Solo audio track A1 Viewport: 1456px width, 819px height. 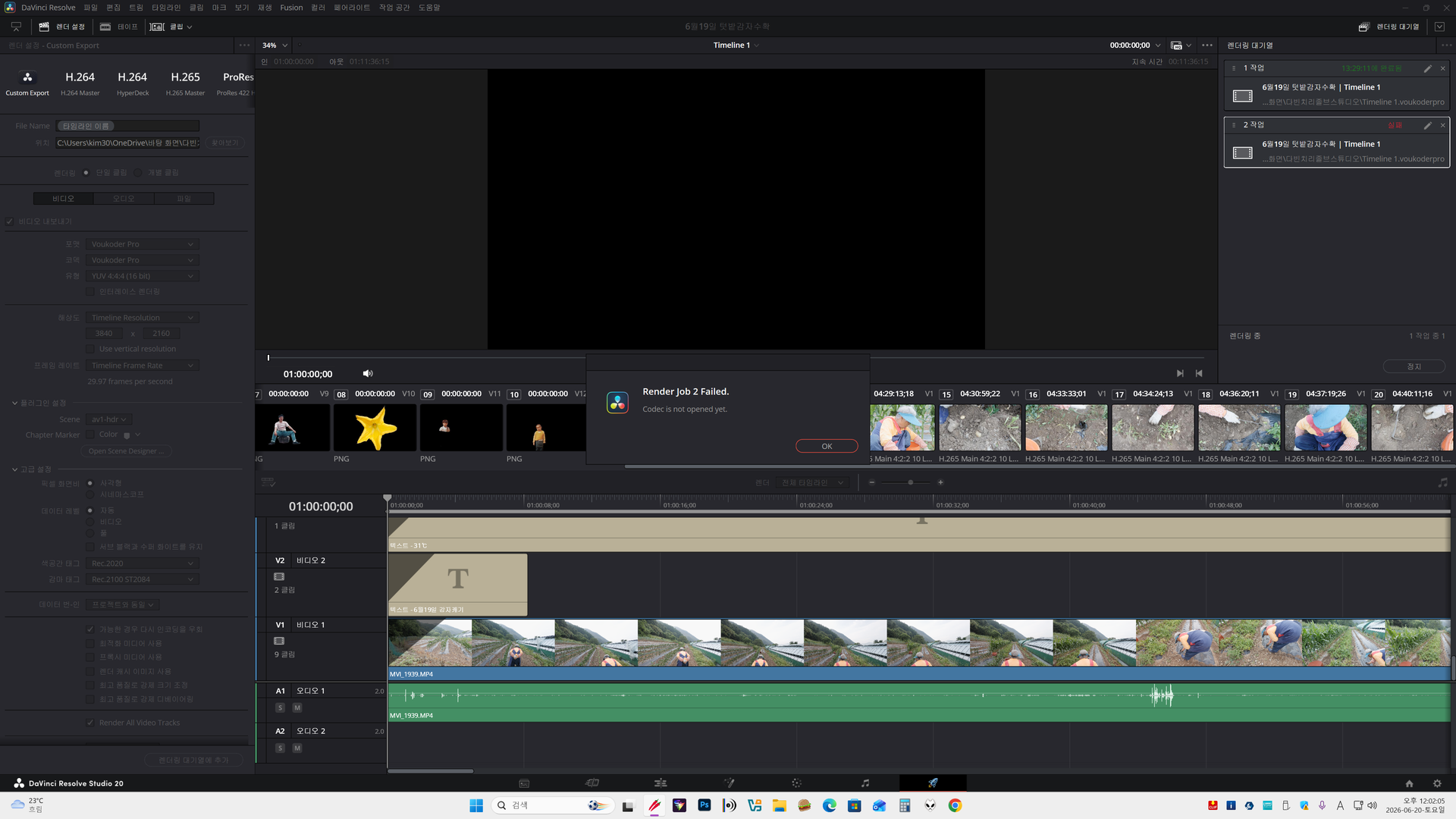280,708
